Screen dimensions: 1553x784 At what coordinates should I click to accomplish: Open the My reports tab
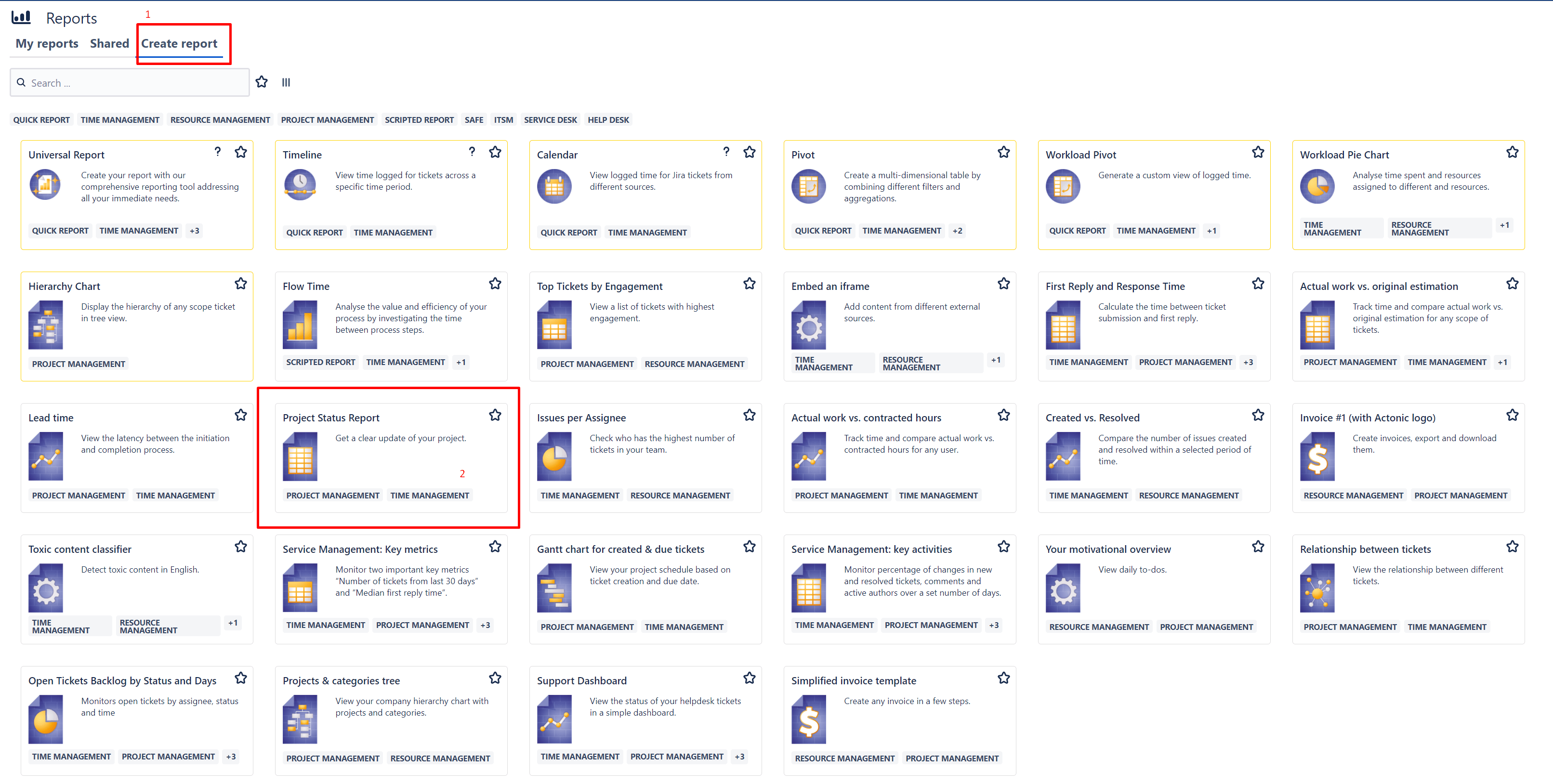[x=47, y=43]
